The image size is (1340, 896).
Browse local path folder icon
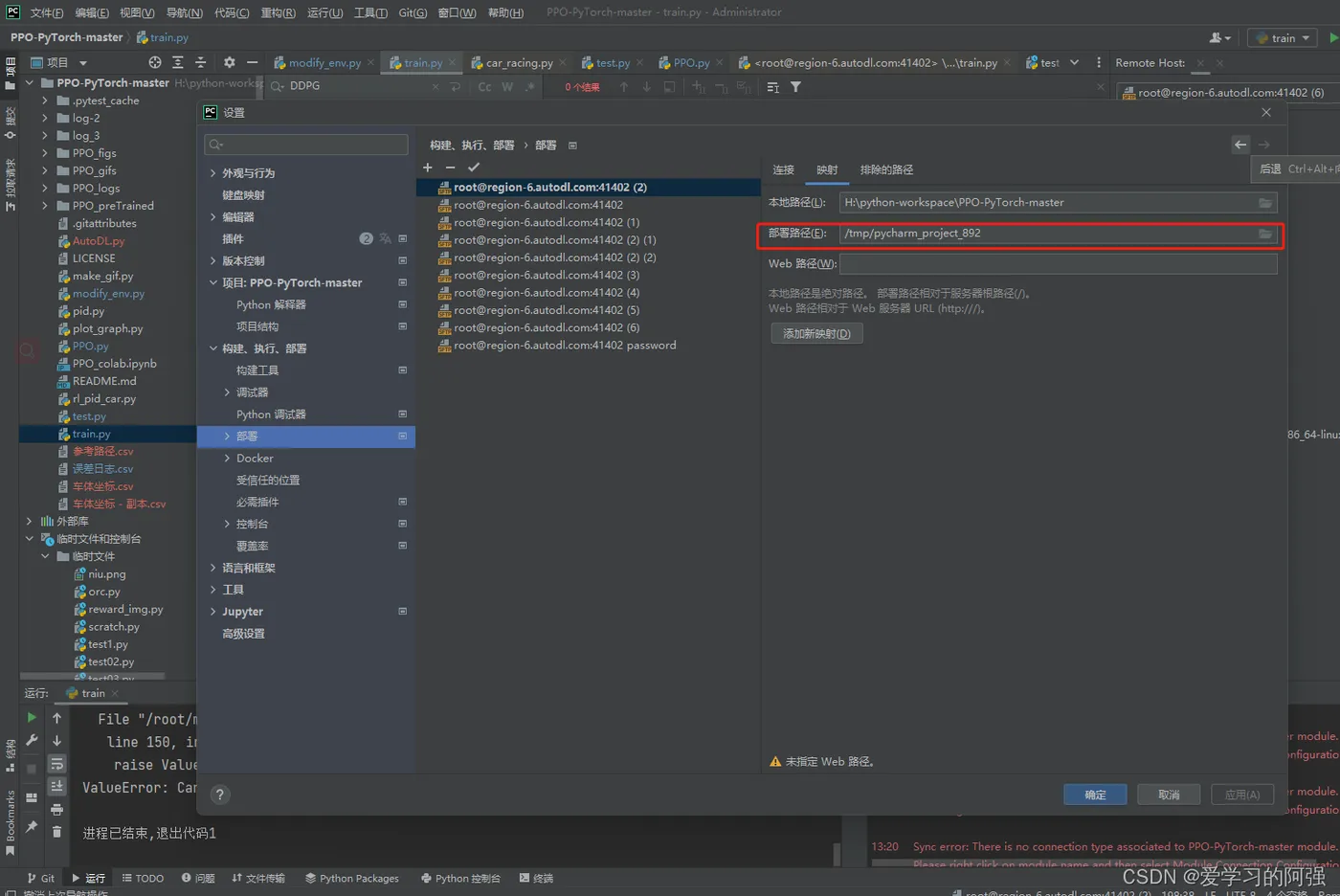pyautogui.click(x=1265, y=203)
